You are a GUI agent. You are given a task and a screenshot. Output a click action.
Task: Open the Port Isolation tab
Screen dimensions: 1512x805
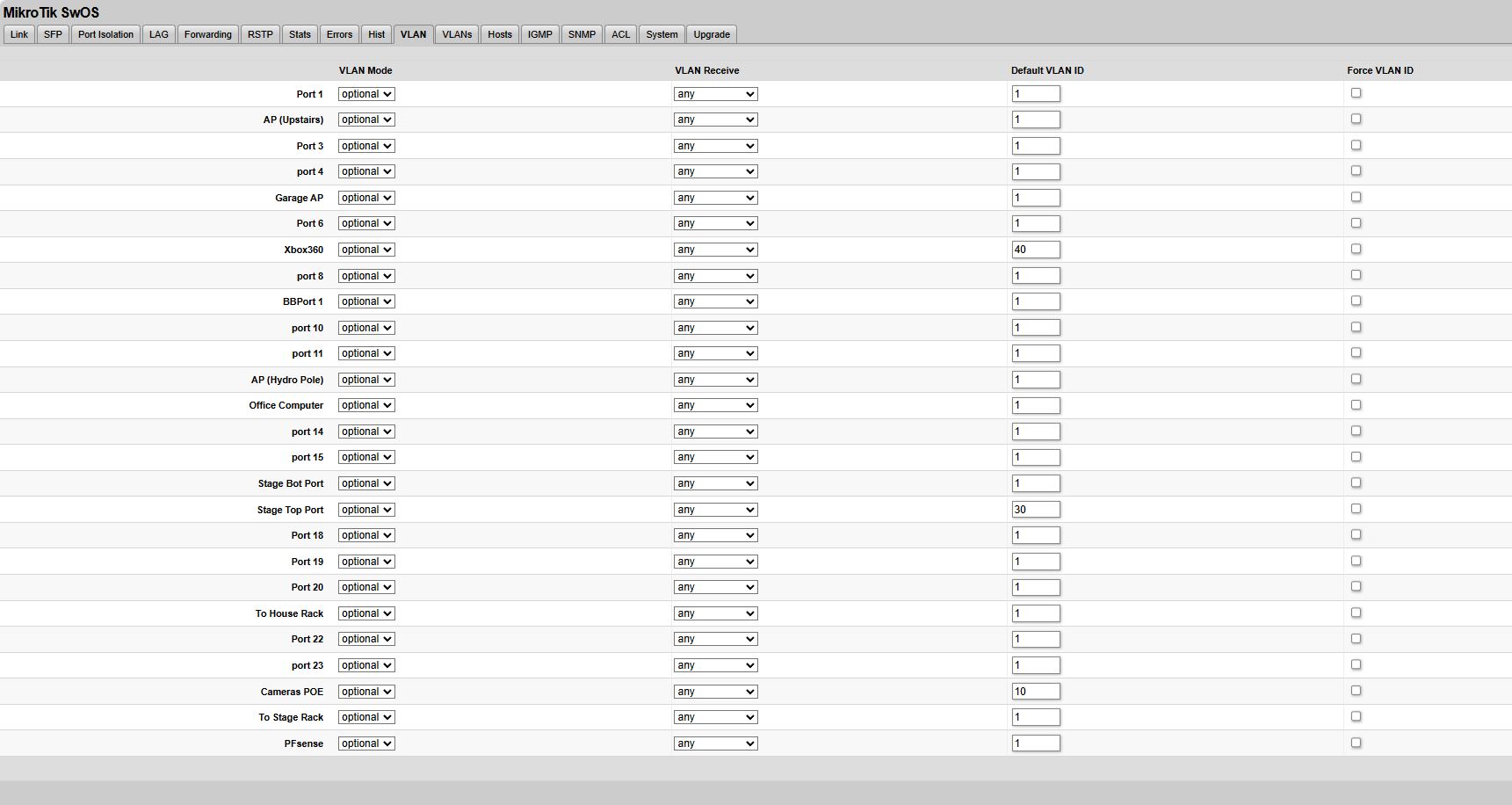(105, 34)
